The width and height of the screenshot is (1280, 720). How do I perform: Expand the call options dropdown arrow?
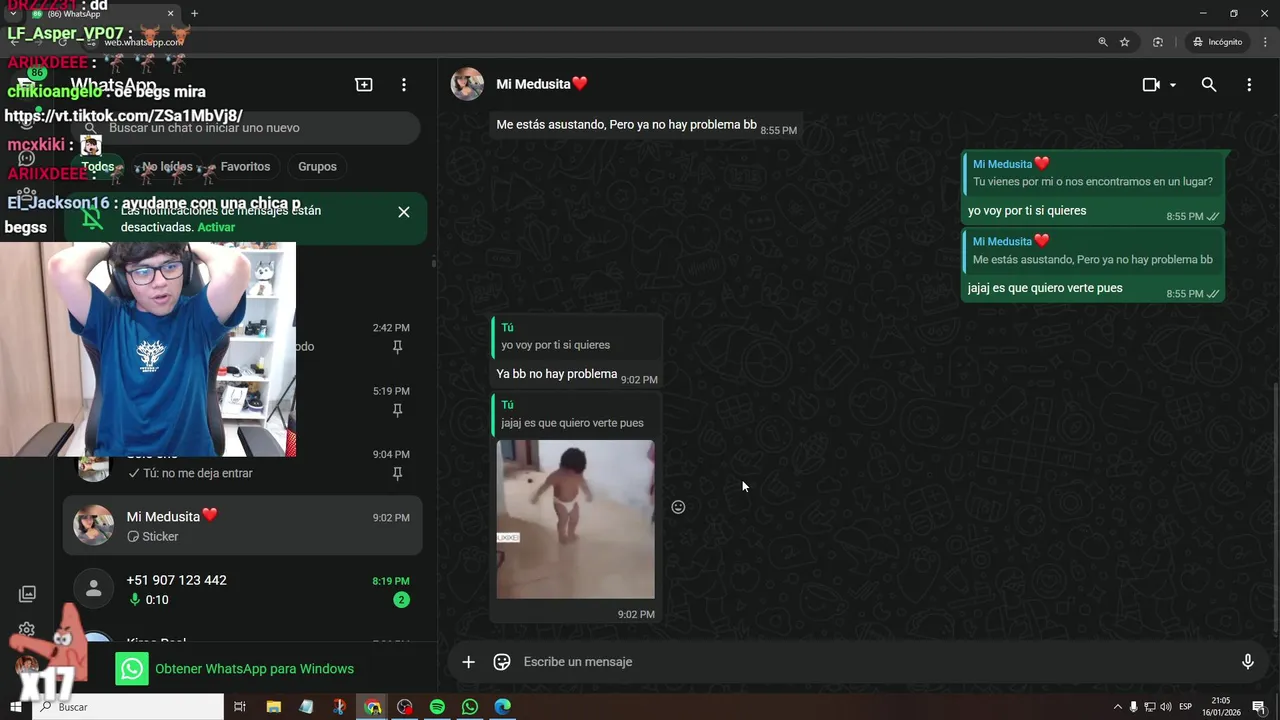(1173, 85)
